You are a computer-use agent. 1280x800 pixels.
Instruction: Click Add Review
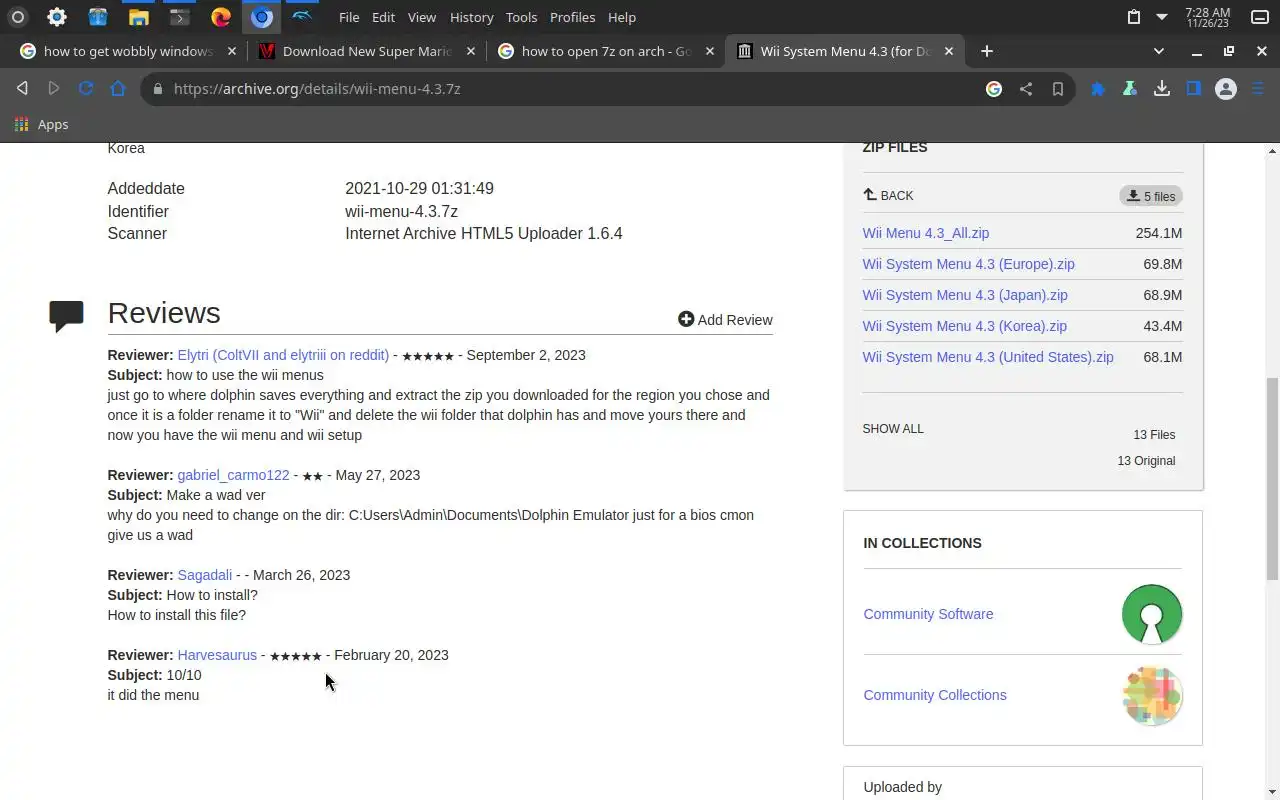click(725, 320)
